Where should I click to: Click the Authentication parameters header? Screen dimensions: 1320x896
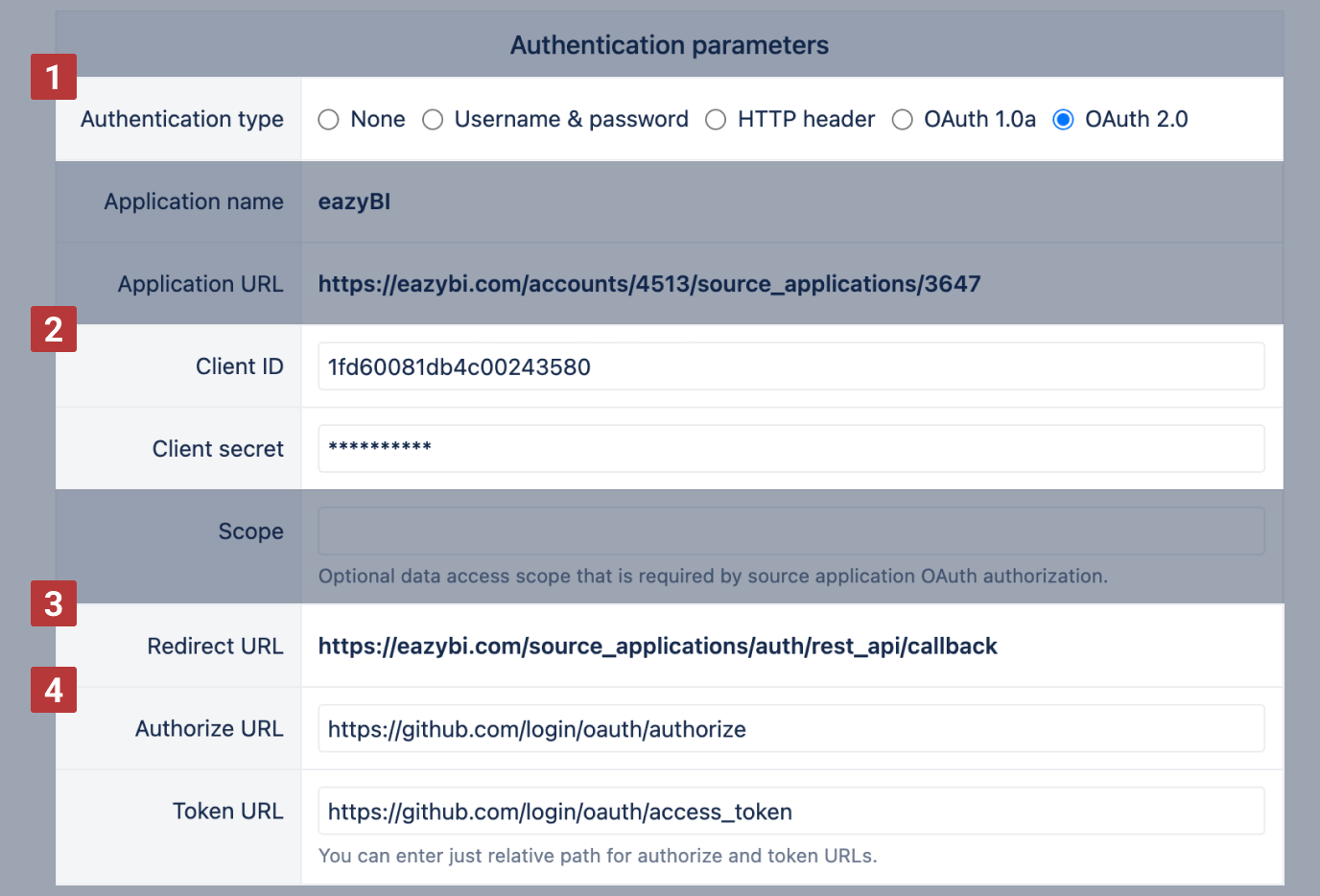pos(669,44)
